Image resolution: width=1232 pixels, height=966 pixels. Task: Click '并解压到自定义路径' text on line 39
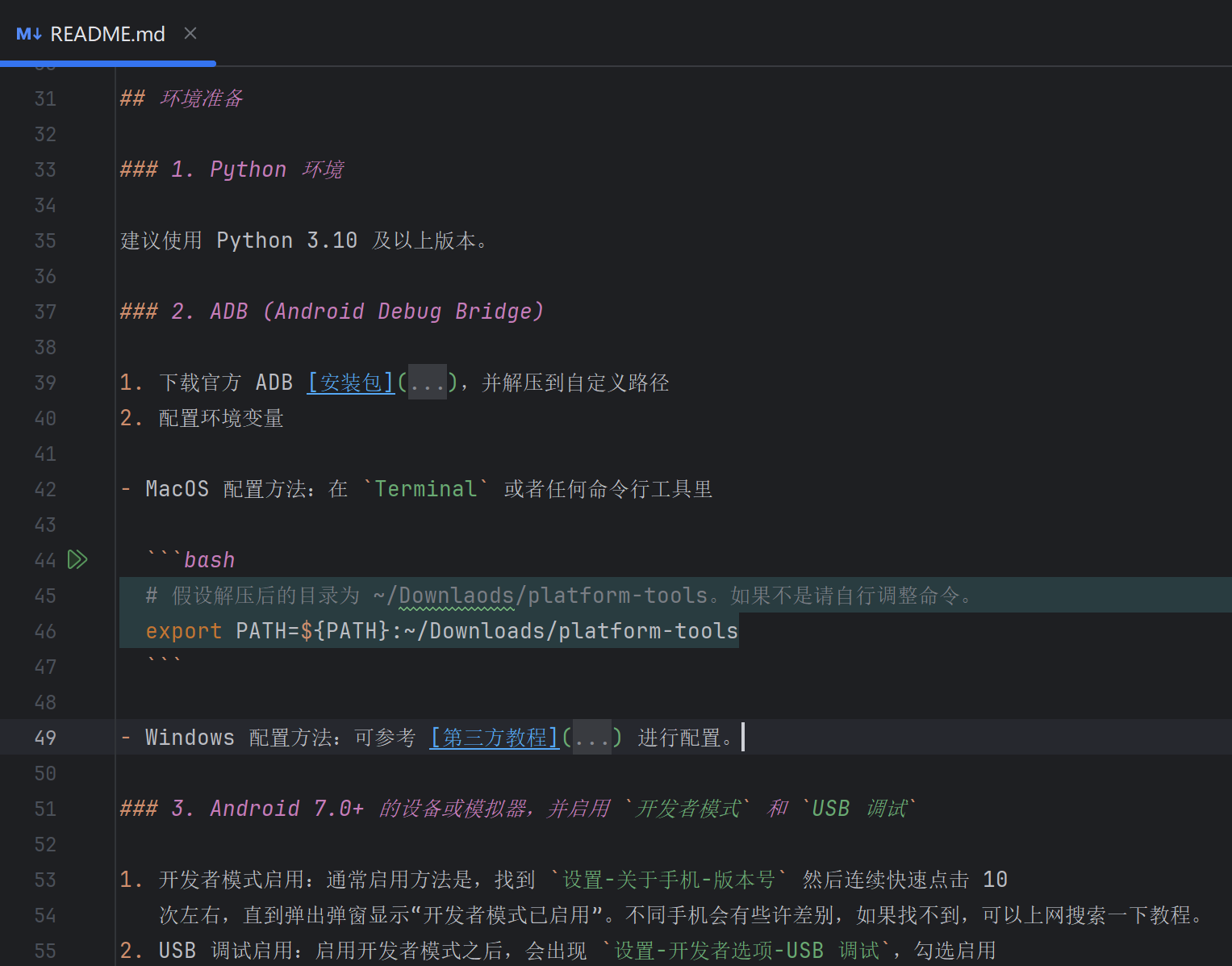575,383
